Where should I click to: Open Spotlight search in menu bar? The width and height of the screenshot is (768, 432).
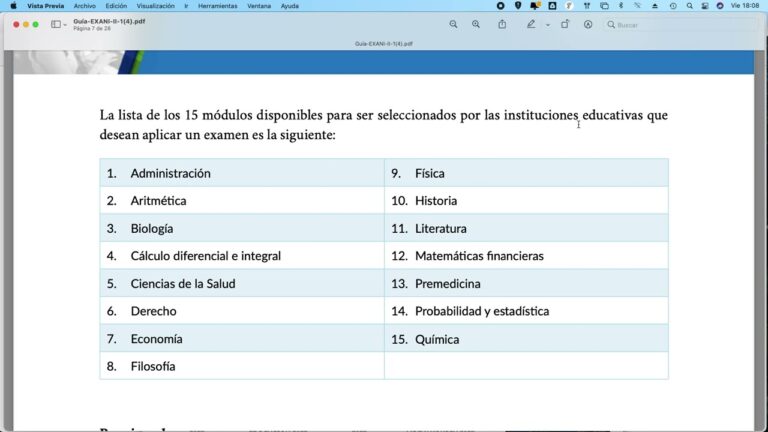coord(689,6)
